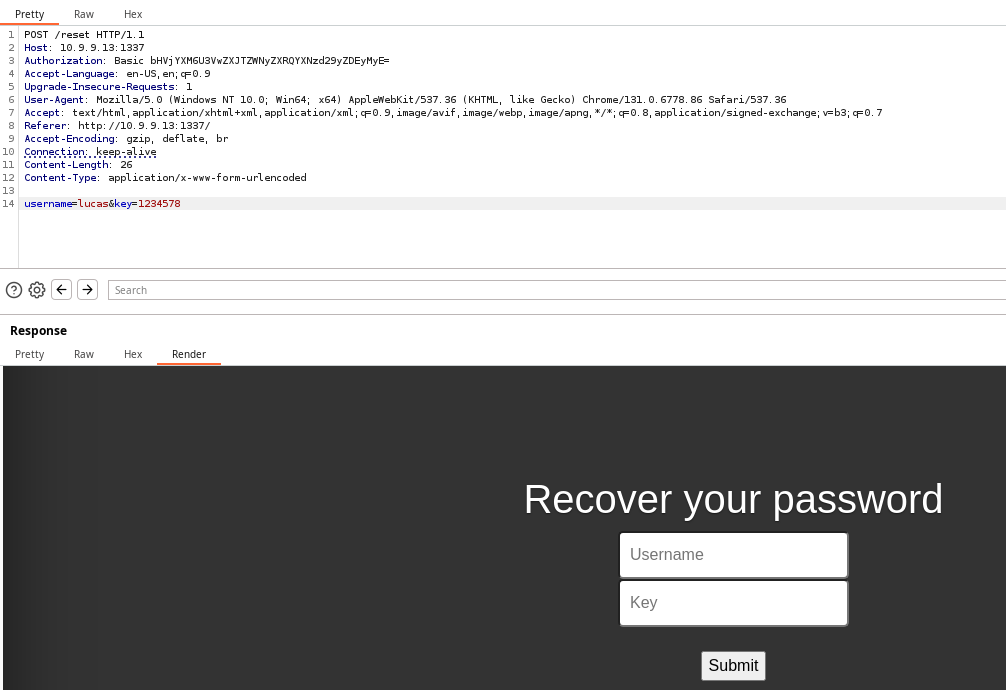
Task: Click the Authorization Basic token value
Action: coord(269,60)
